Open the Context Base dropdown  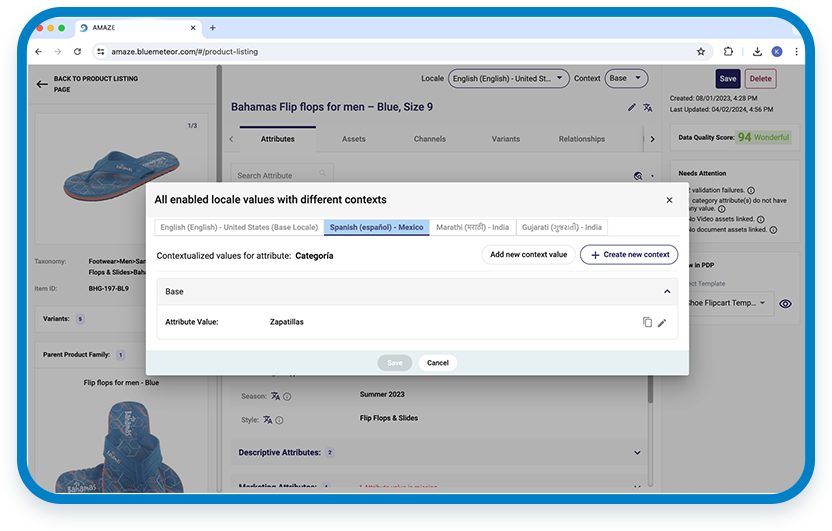pos(626,79)
